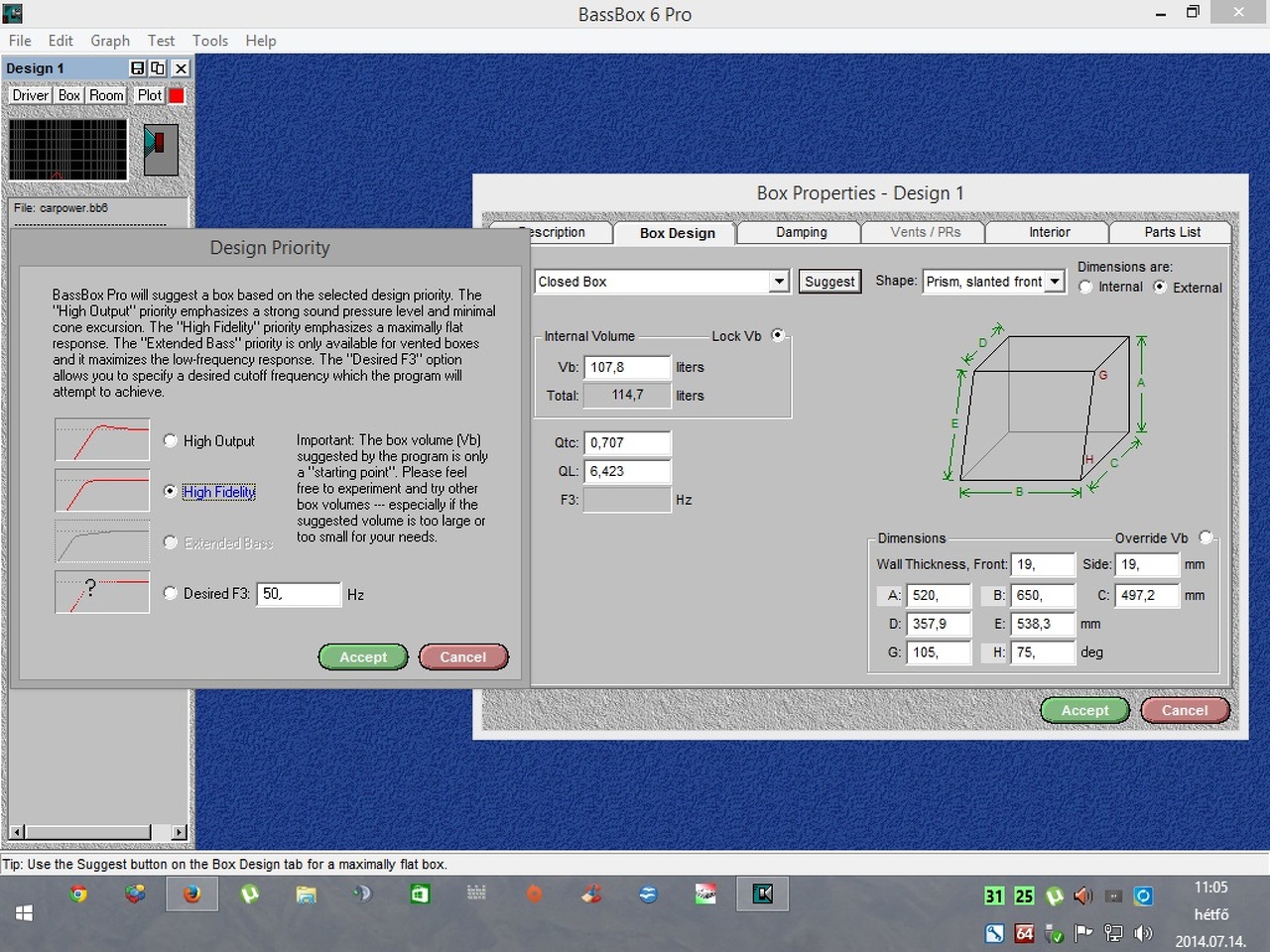Open File Explorer from the taskbar
The width and height of the screenshot is (1270, 952).
click(306, 894)
